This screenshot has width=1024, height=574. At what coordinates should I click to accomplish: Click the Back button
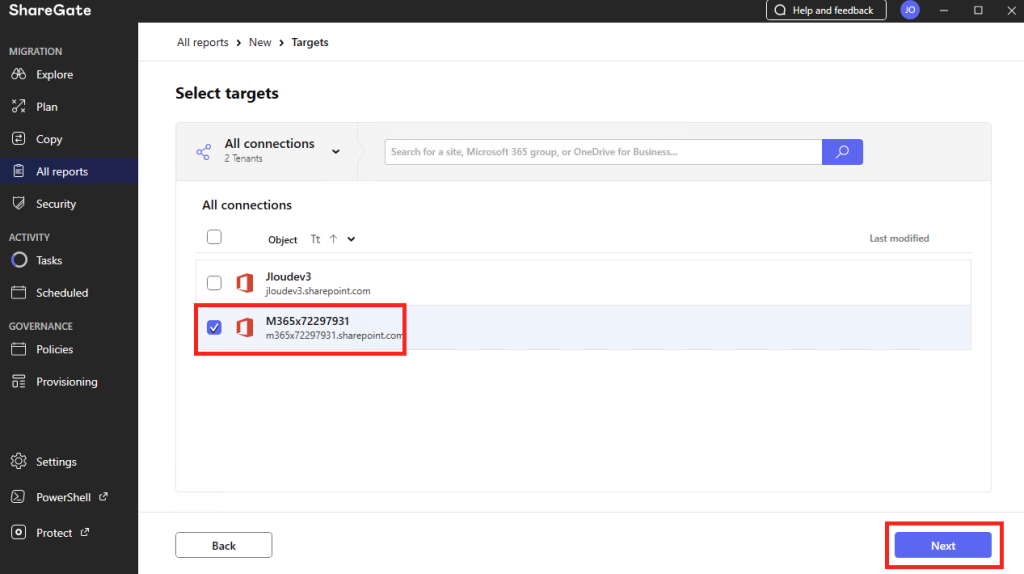pos(223,545)
